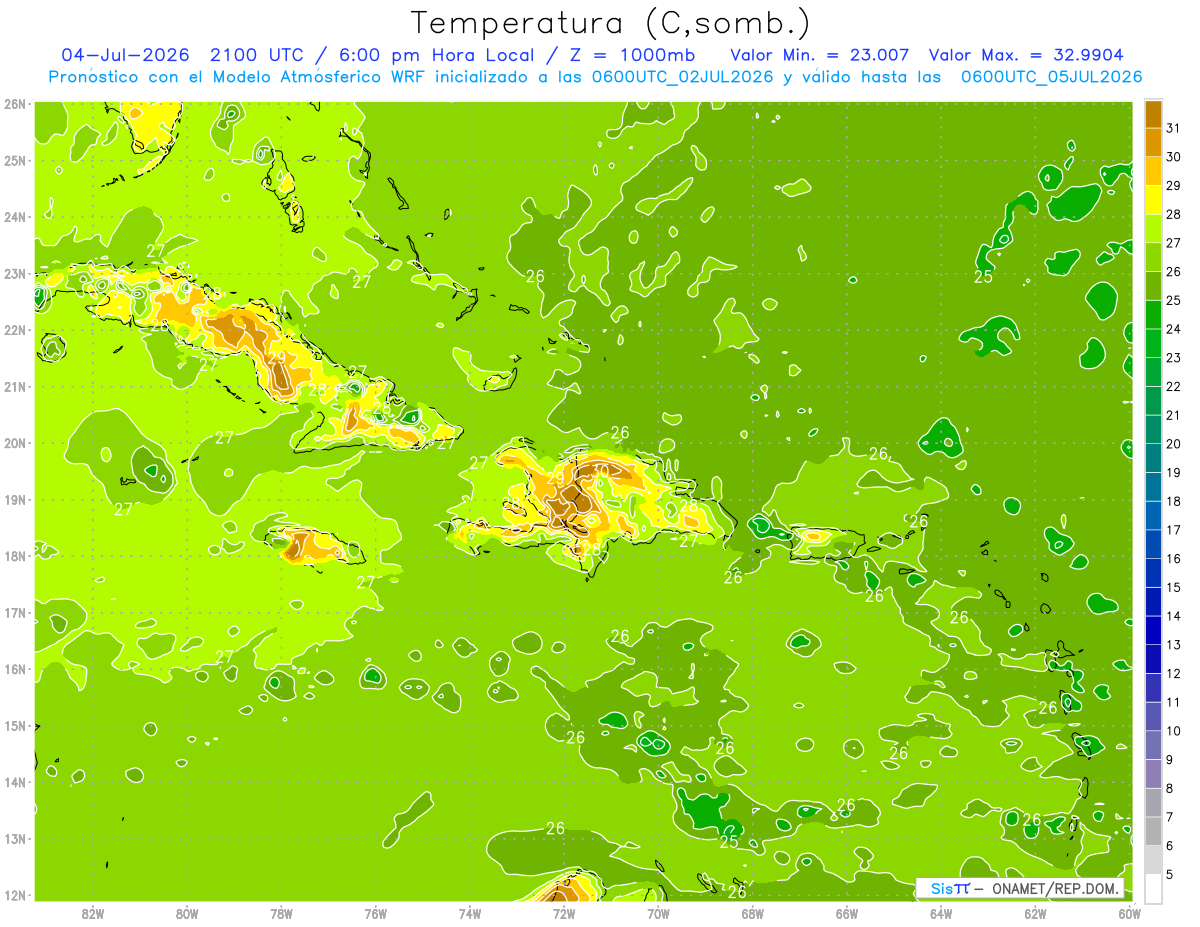
Task: Pick the teal legend color between 19 and 20
Action: click(1153, 459)
